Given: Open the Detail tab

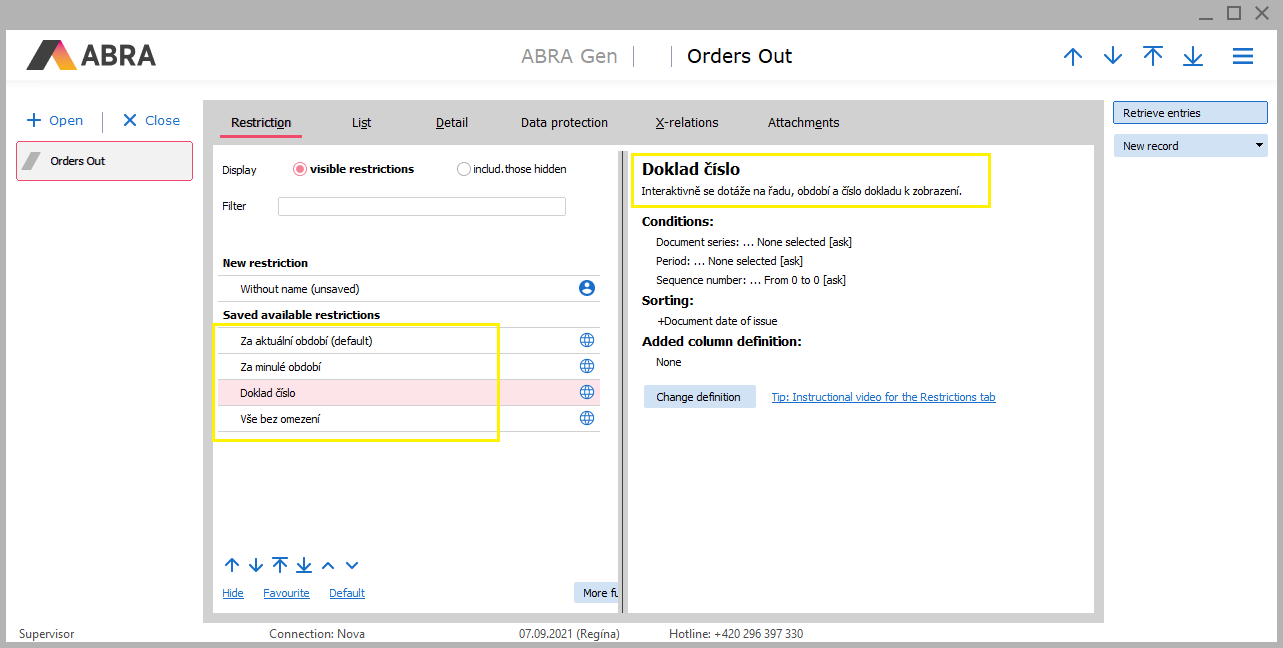Looking at the screenshot, I should point(452,123).
